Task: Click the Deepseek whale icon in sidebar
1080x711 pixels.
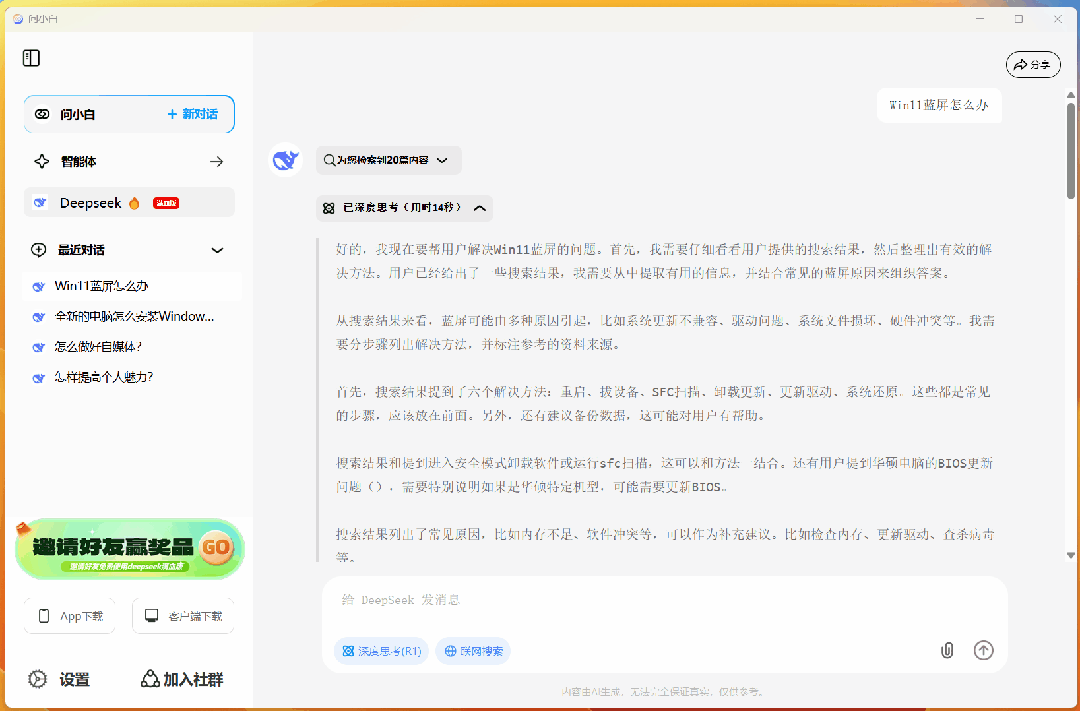Action: coord(41,203)
